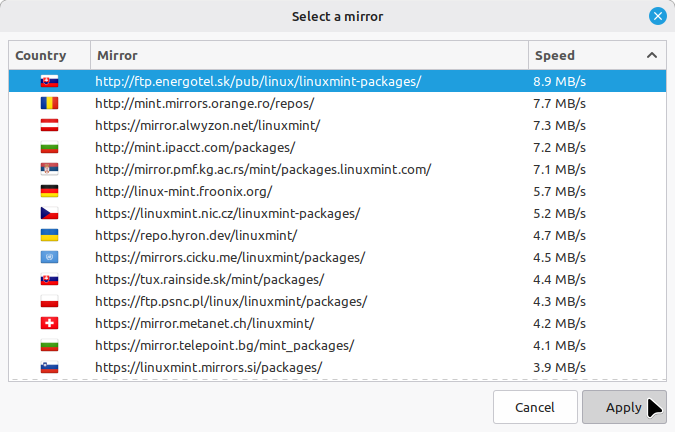
Task: Close the Select a mirror dialog
Action: click(x=657, y=16)
